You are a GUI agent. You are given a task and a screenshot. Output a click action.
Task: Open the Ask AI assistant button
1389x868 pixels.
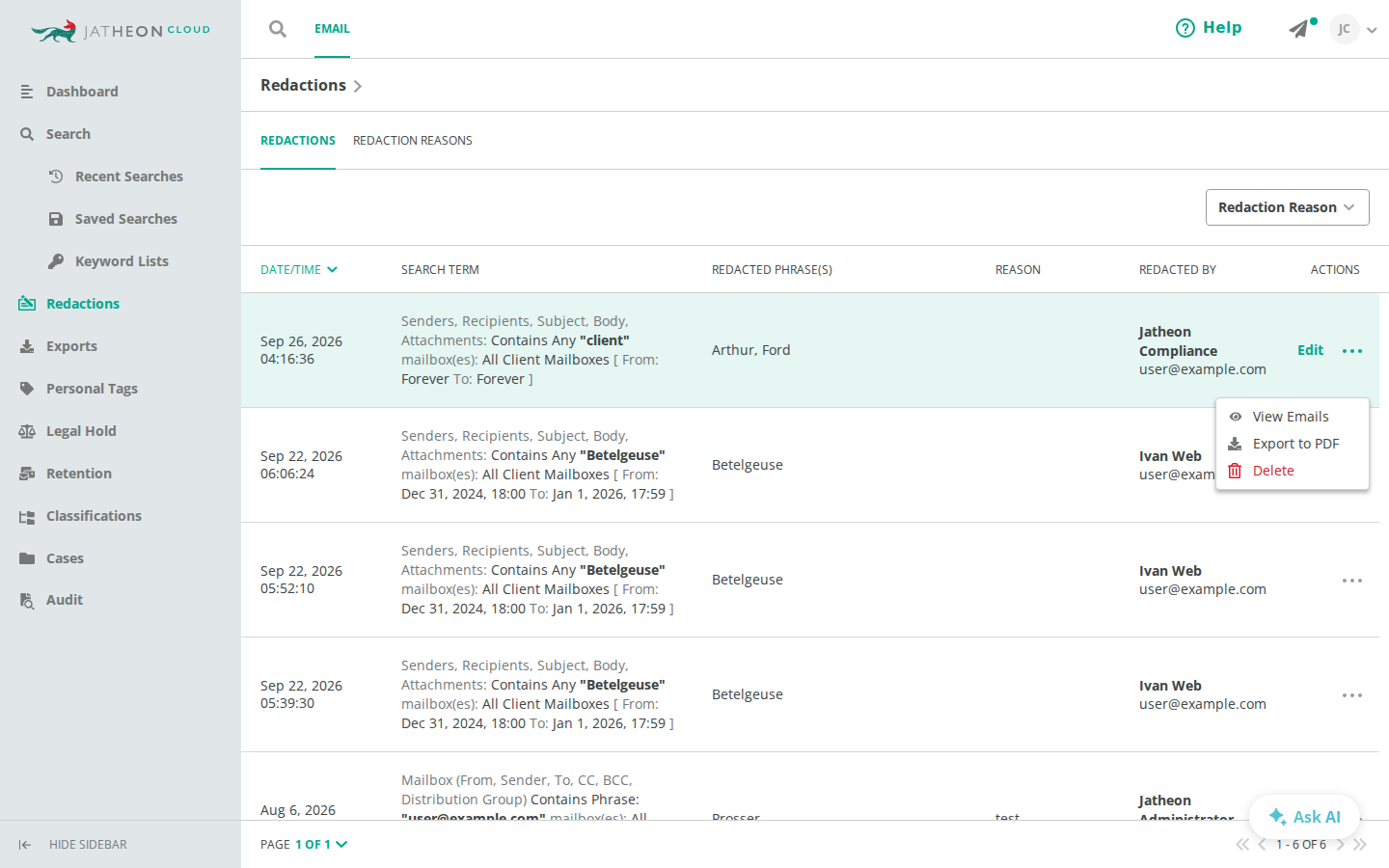tap(1304, 817)
